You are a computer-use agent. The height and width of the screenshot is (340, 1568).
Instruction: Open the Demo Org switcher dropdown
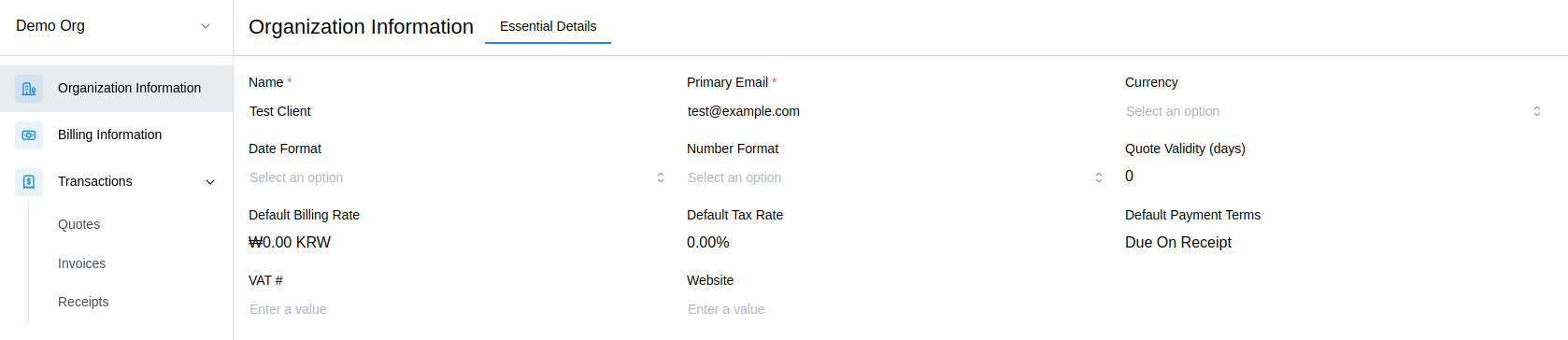coord(116,26)
